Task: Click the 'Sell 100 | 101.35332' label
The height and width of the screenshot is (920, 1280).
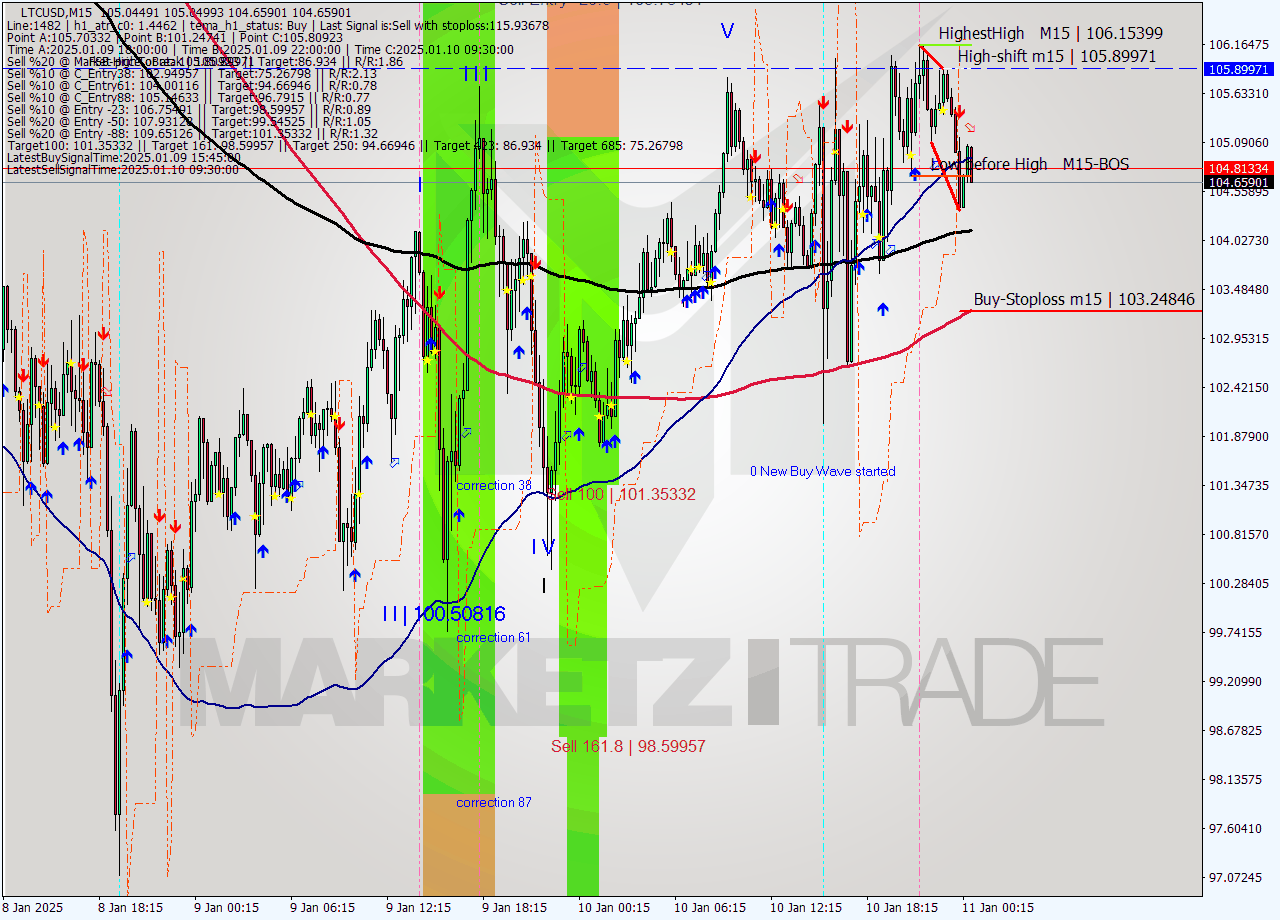Action: coord(623,494)
